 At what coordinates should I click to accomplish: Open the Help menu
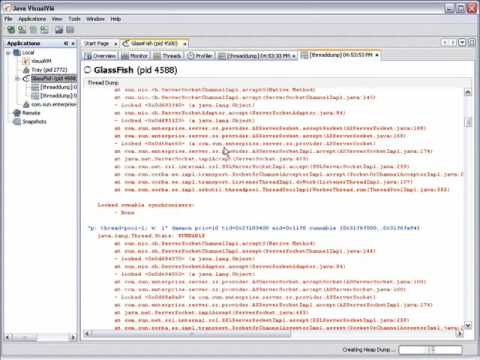[116, 19]
